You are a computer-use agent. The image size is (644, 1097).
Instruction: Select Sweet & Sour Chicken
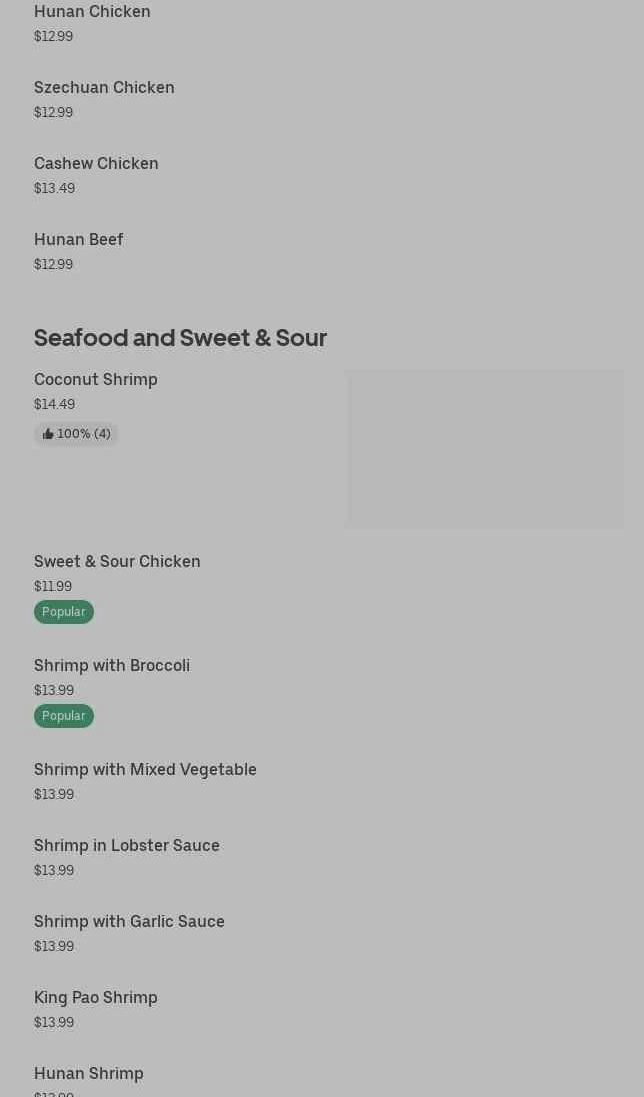click(117, 562)
